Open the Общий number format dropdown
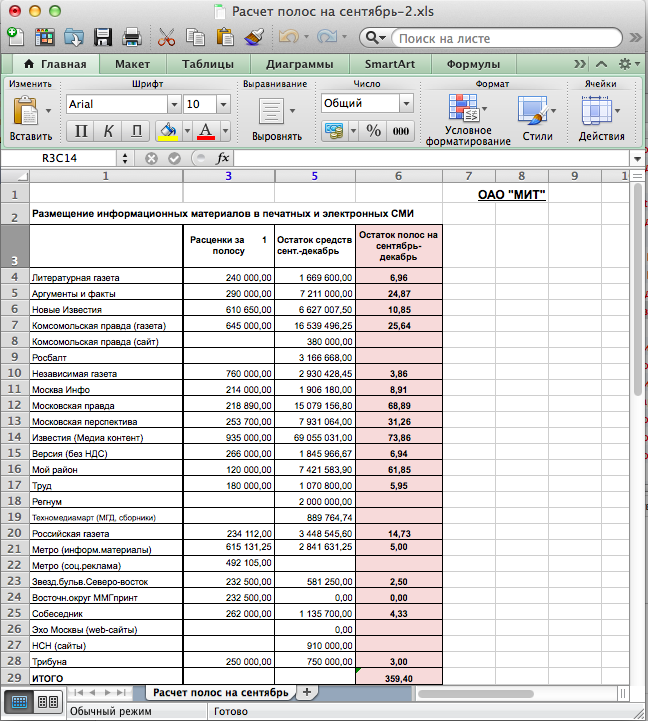The image size is (648, 721). pyautogui.click(x=406, y=103)
